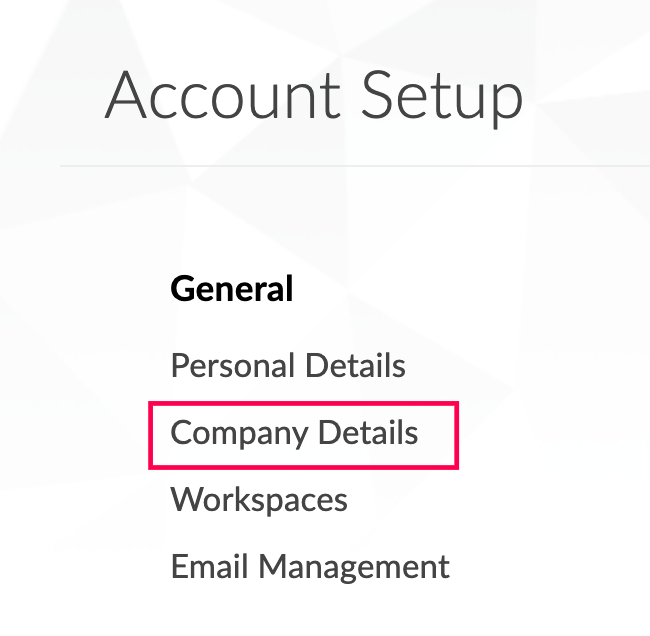Screen dimensions: 650x636
Task: Open Email Management settings
Action: [310, 567]
